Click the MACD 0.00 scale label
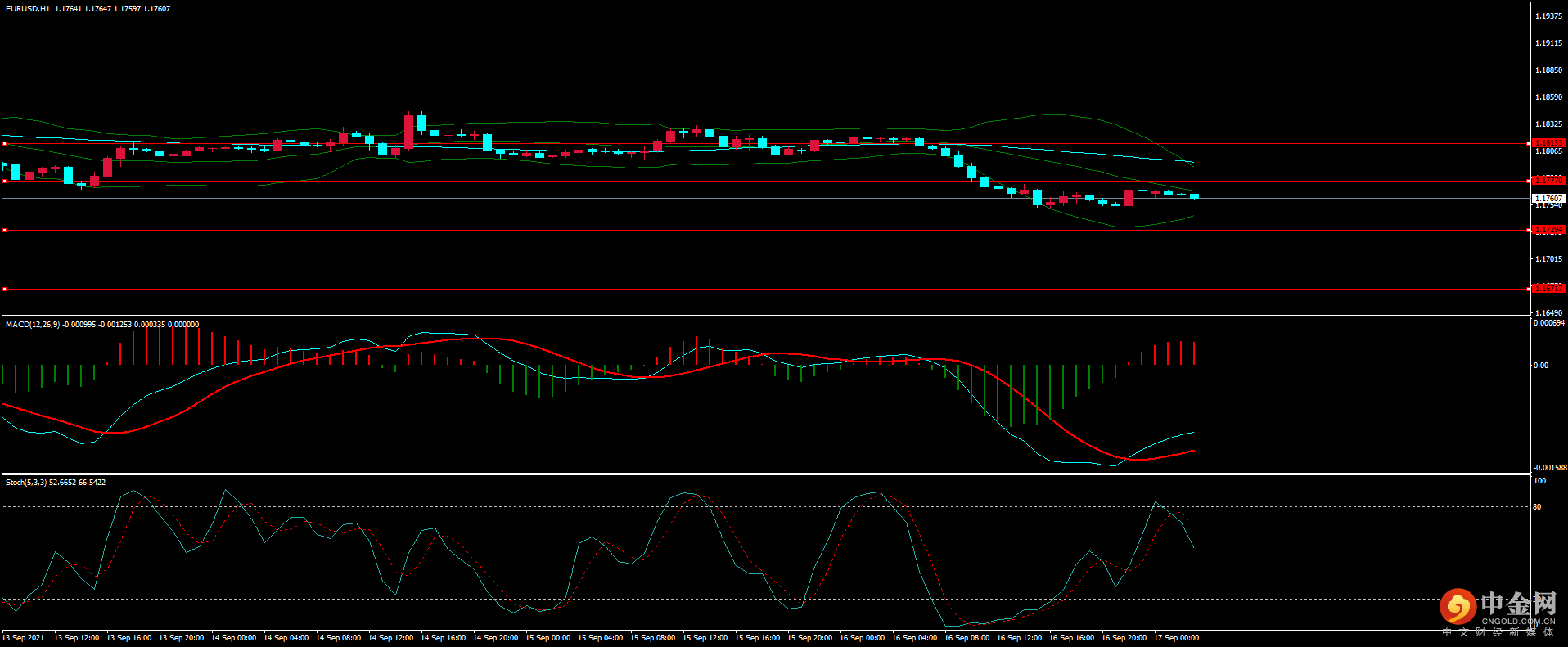This screenshot has height=647, width=1568. pyautogui.click(x=1540, y=366)
